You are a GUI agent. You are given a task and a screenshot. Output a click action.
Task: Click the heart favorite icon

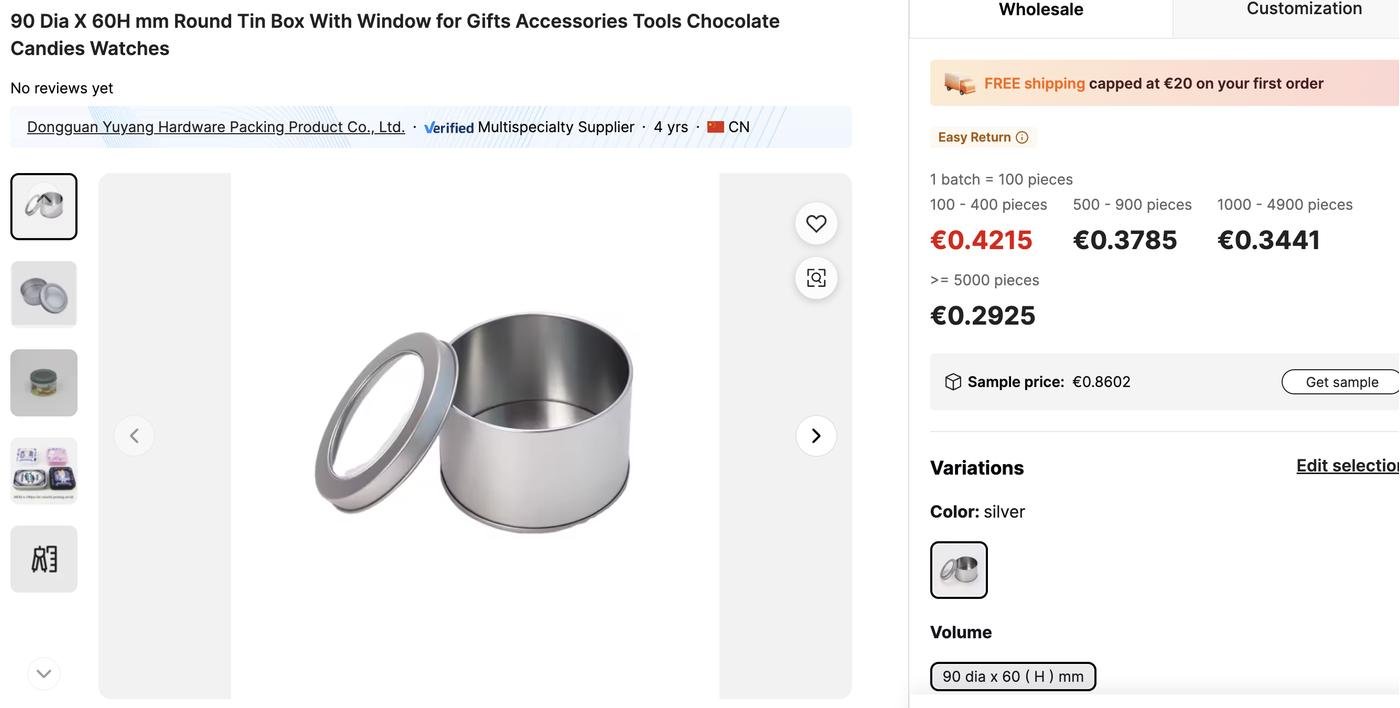(x=816, y=224)
